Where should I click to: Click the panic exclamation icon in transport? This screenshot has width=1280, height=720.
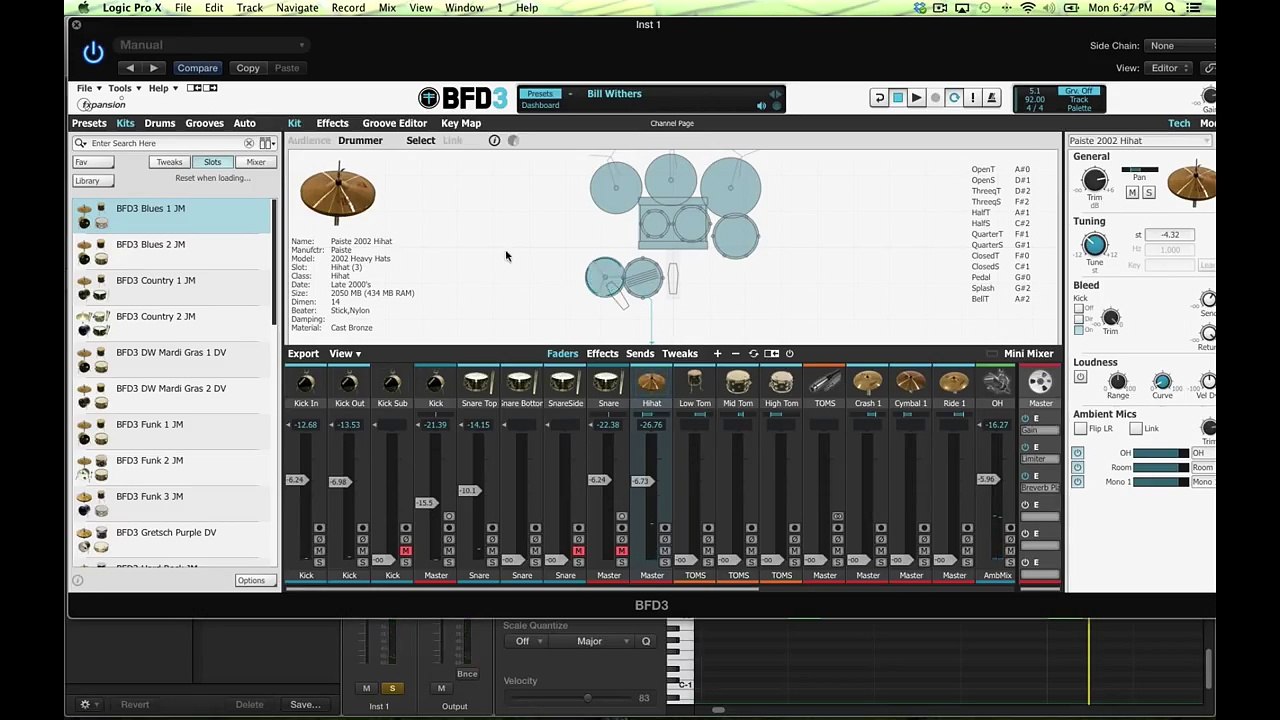[x=972, y=98]
